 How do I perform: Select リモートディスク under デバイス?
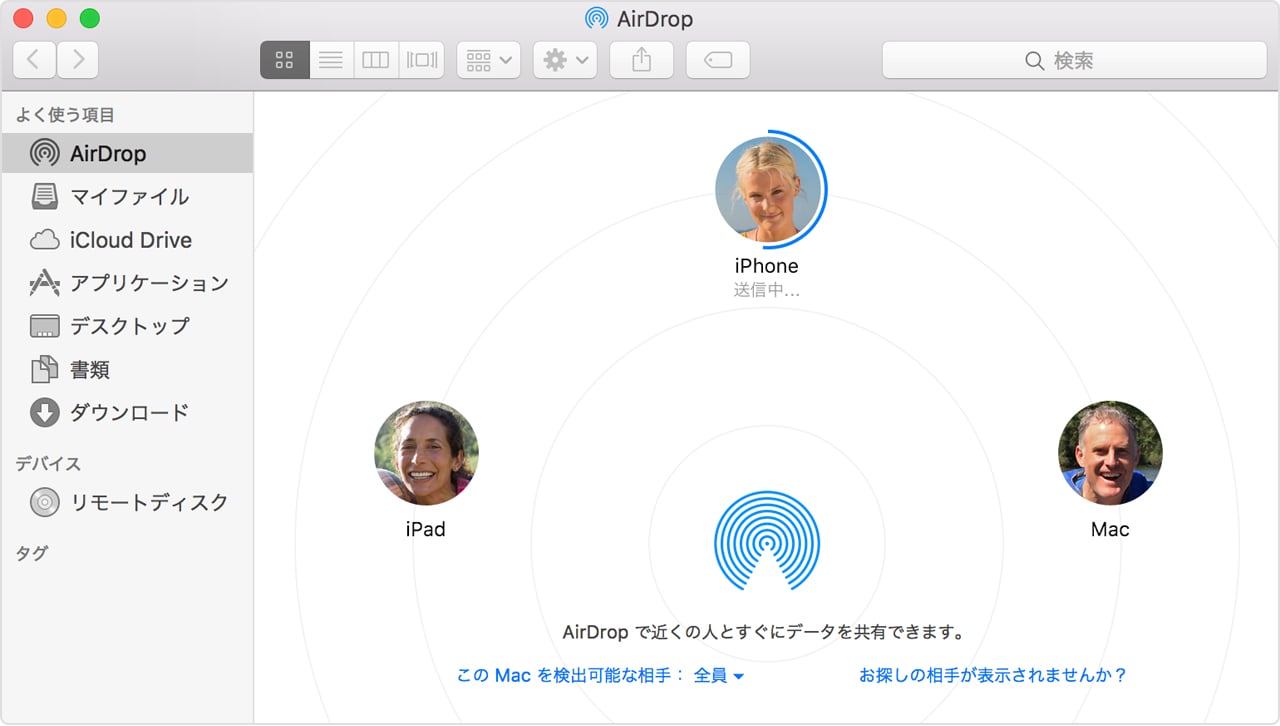point(127,502)
